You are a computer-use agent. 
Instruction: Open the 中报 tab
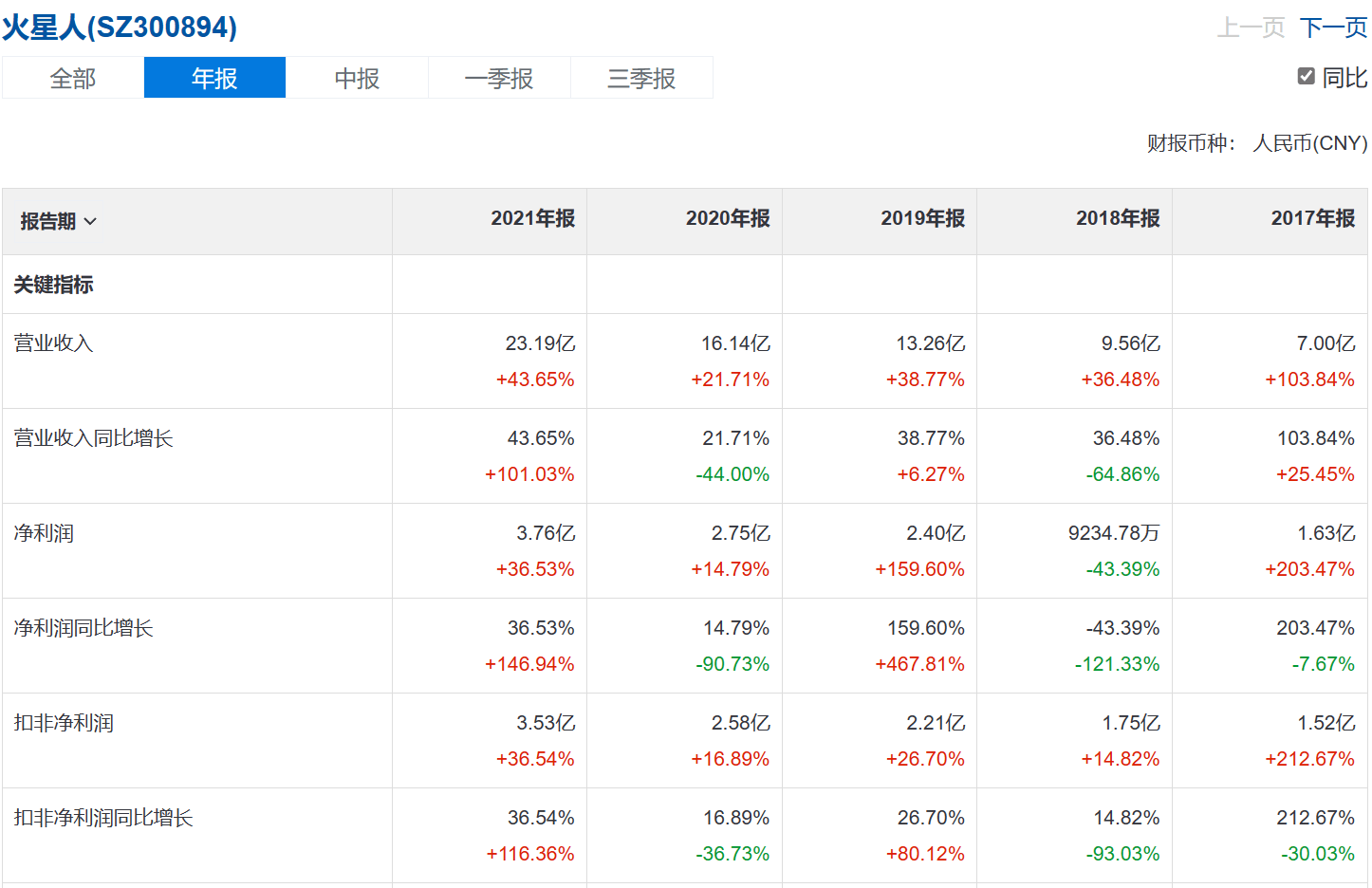point(357,78)
